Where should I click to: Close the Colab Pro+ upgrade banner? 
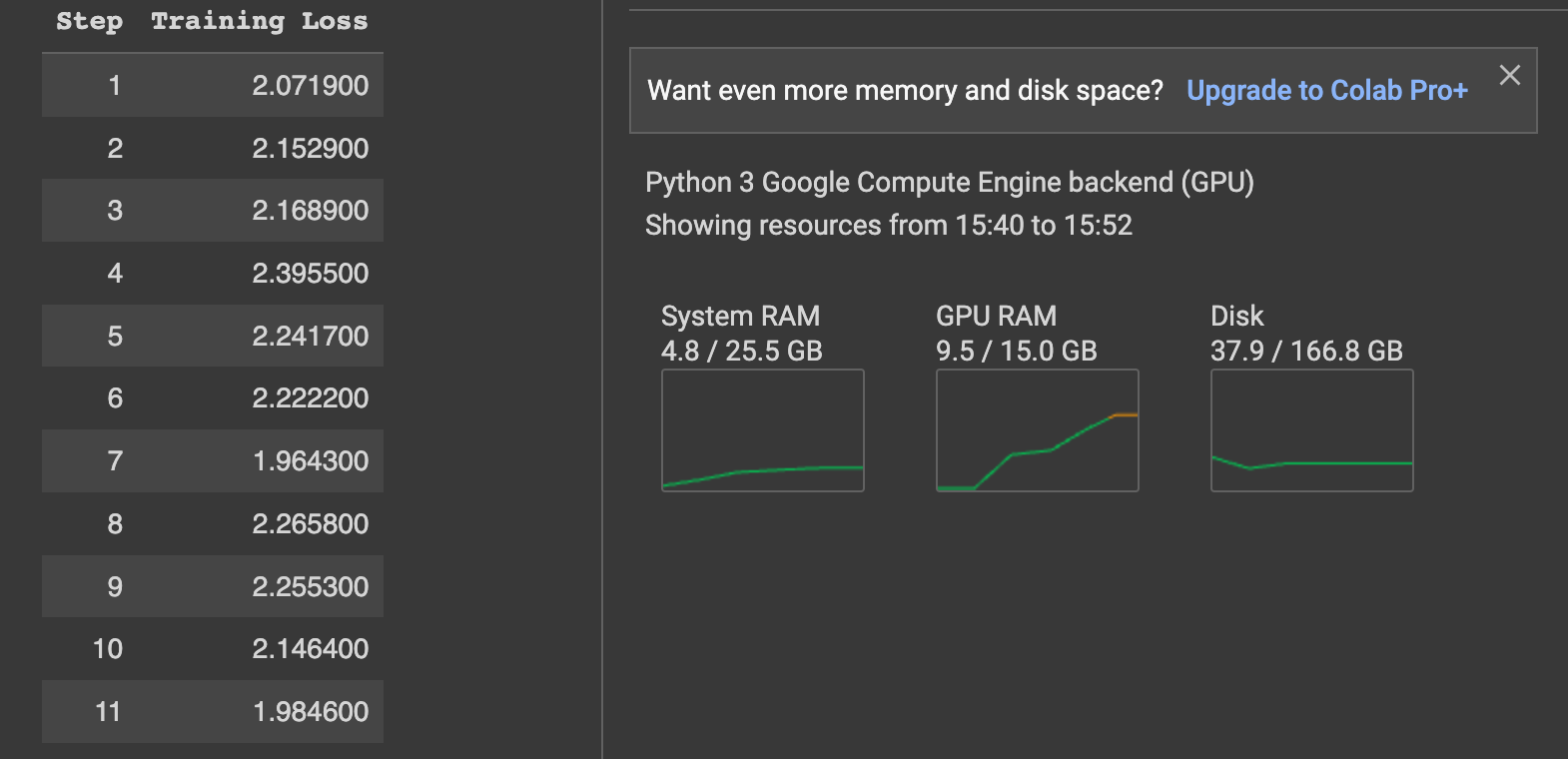[x=1509, y=75]
